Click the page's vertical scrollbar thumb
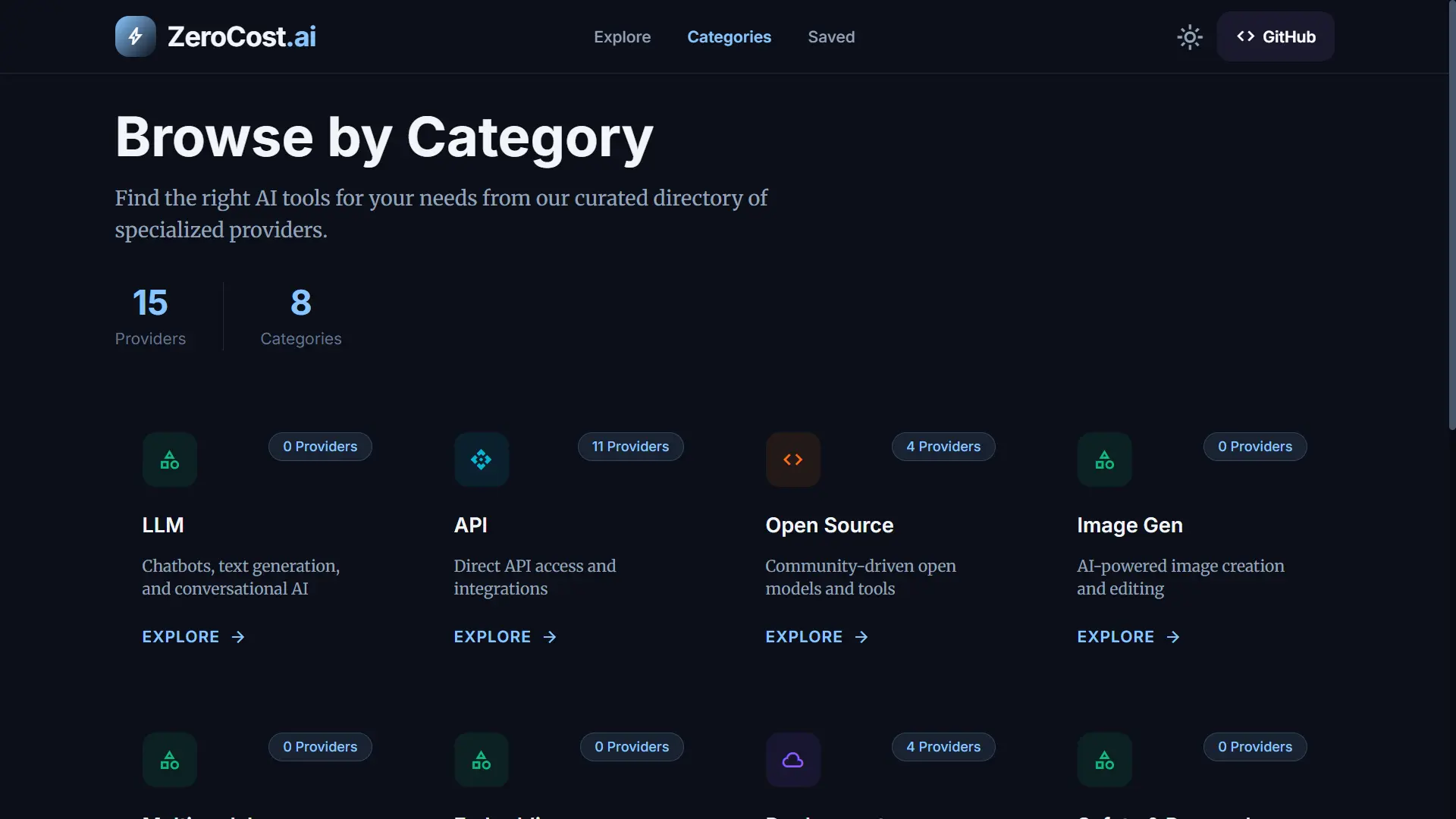Image resolution: width=1456 pixels, height=819 pixels. point(1451,215)
